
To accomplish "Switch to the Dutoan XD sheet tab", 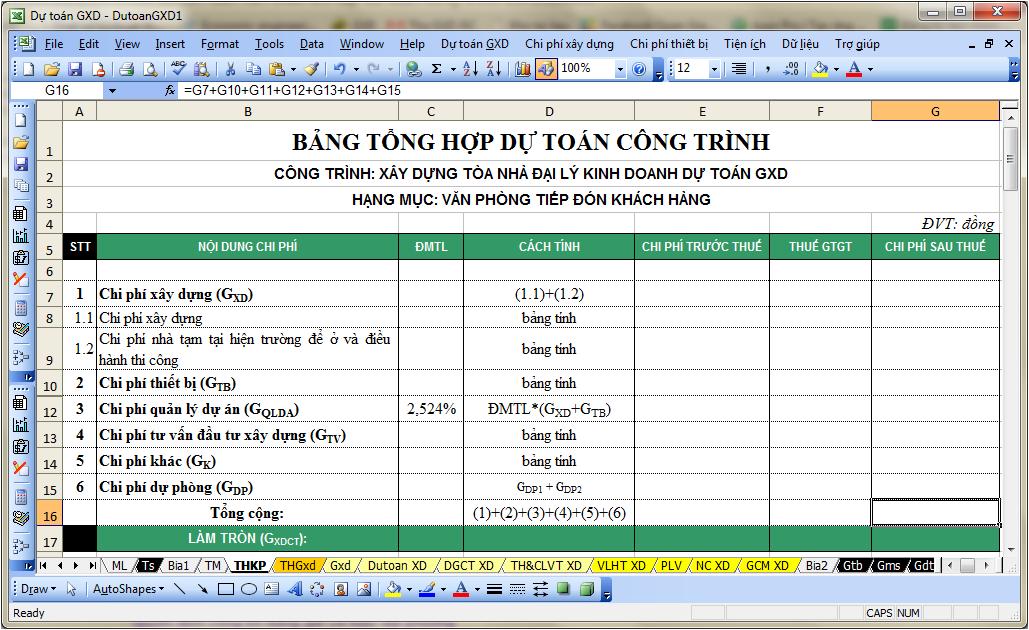I will pyautogui.click(x=396, y=566).
